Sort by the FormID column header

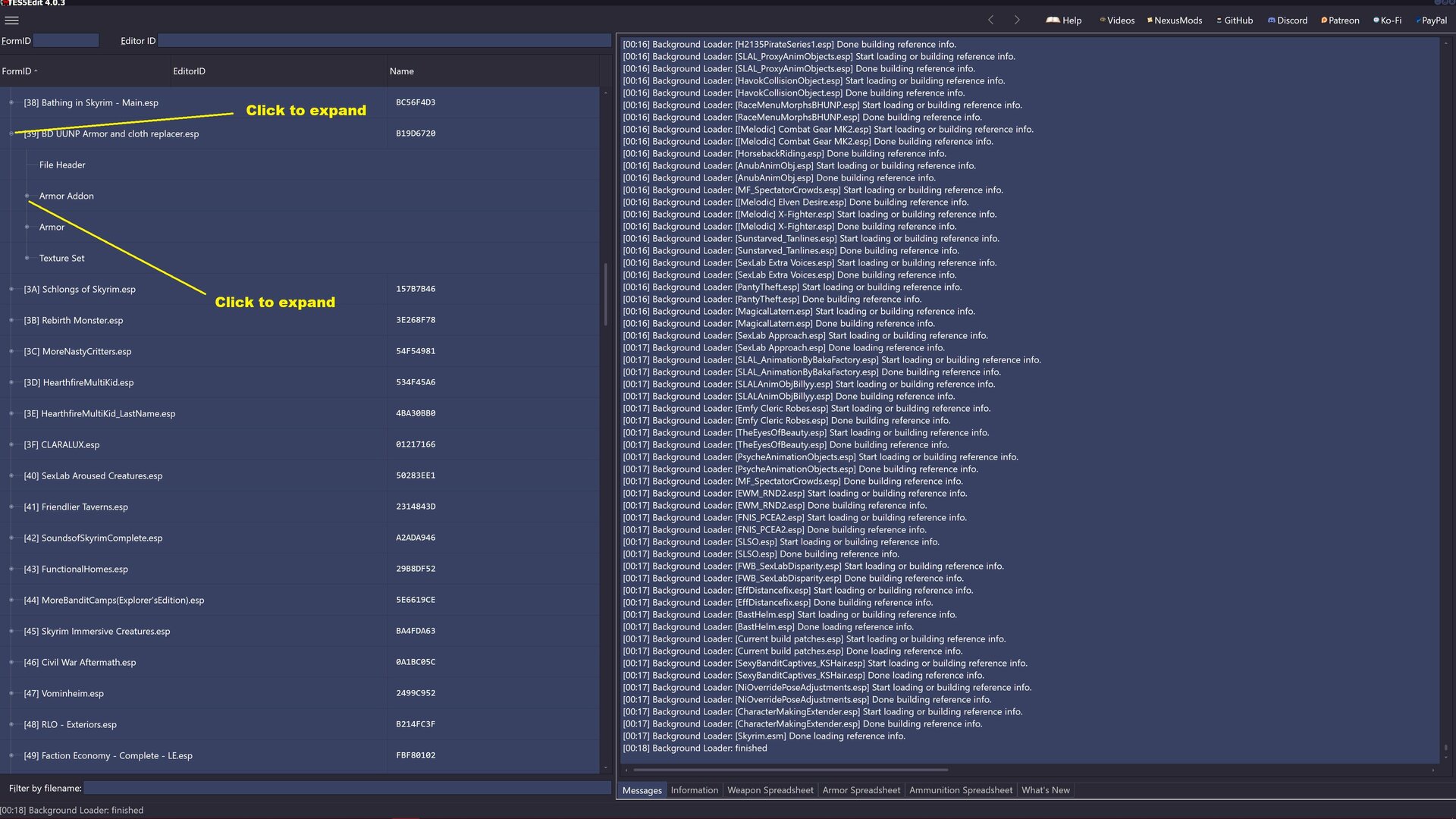point(86,71)
